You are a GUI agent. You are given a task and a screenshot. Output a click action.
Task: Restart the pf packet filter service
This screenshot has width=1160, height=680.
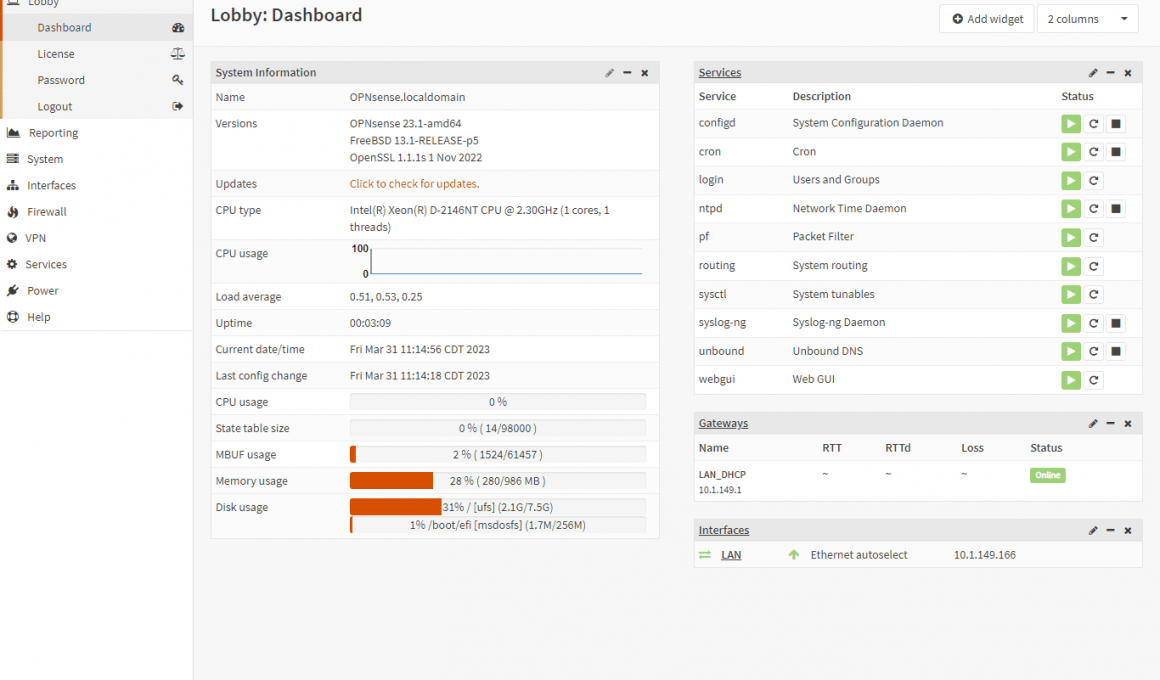pos(1094,238)
